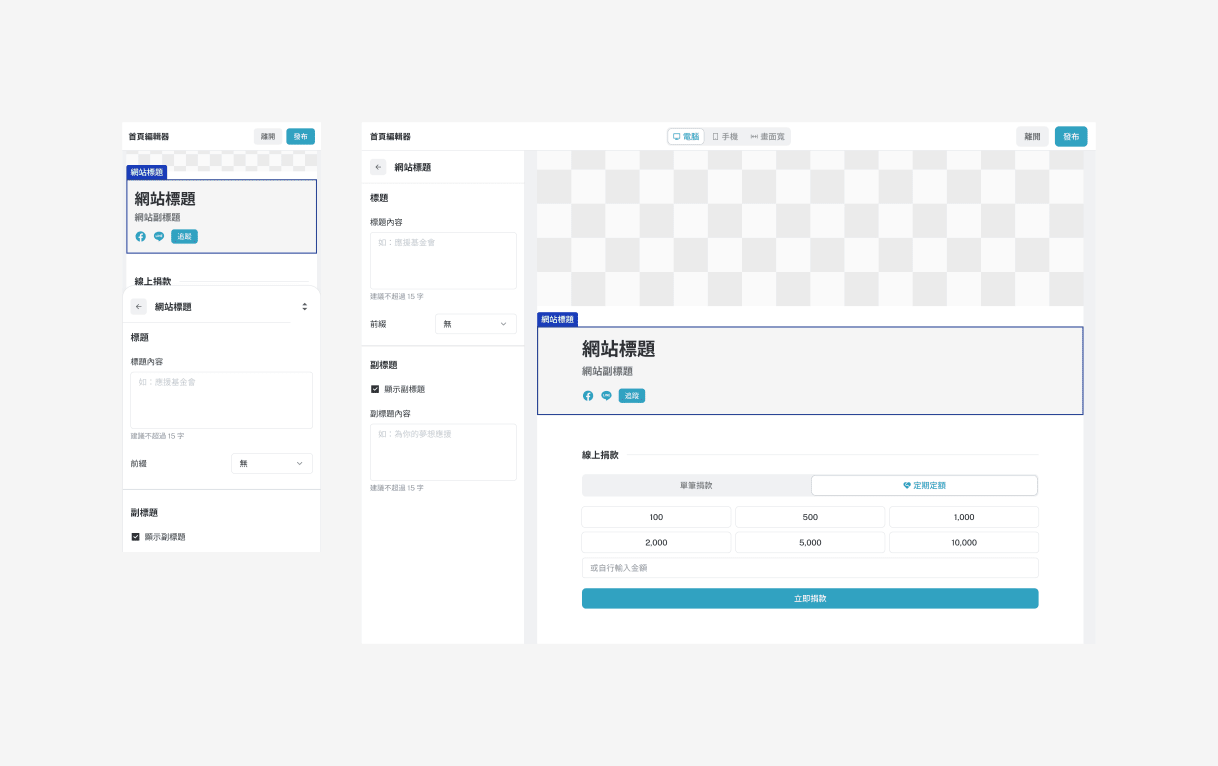Image resolution: width=1218 pixels, height=766 pixels.
Task: Open the 前綴 dropdown in the desktop sidebar
Action: pyautogui.click(x=476, y=324)
